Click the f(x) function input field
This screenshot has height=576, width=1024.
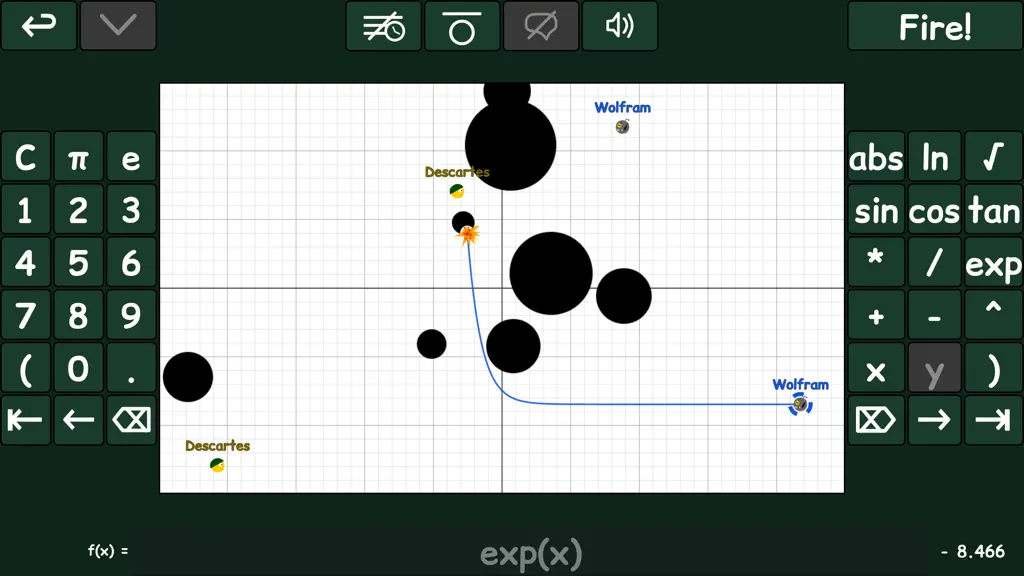point(531,554)
